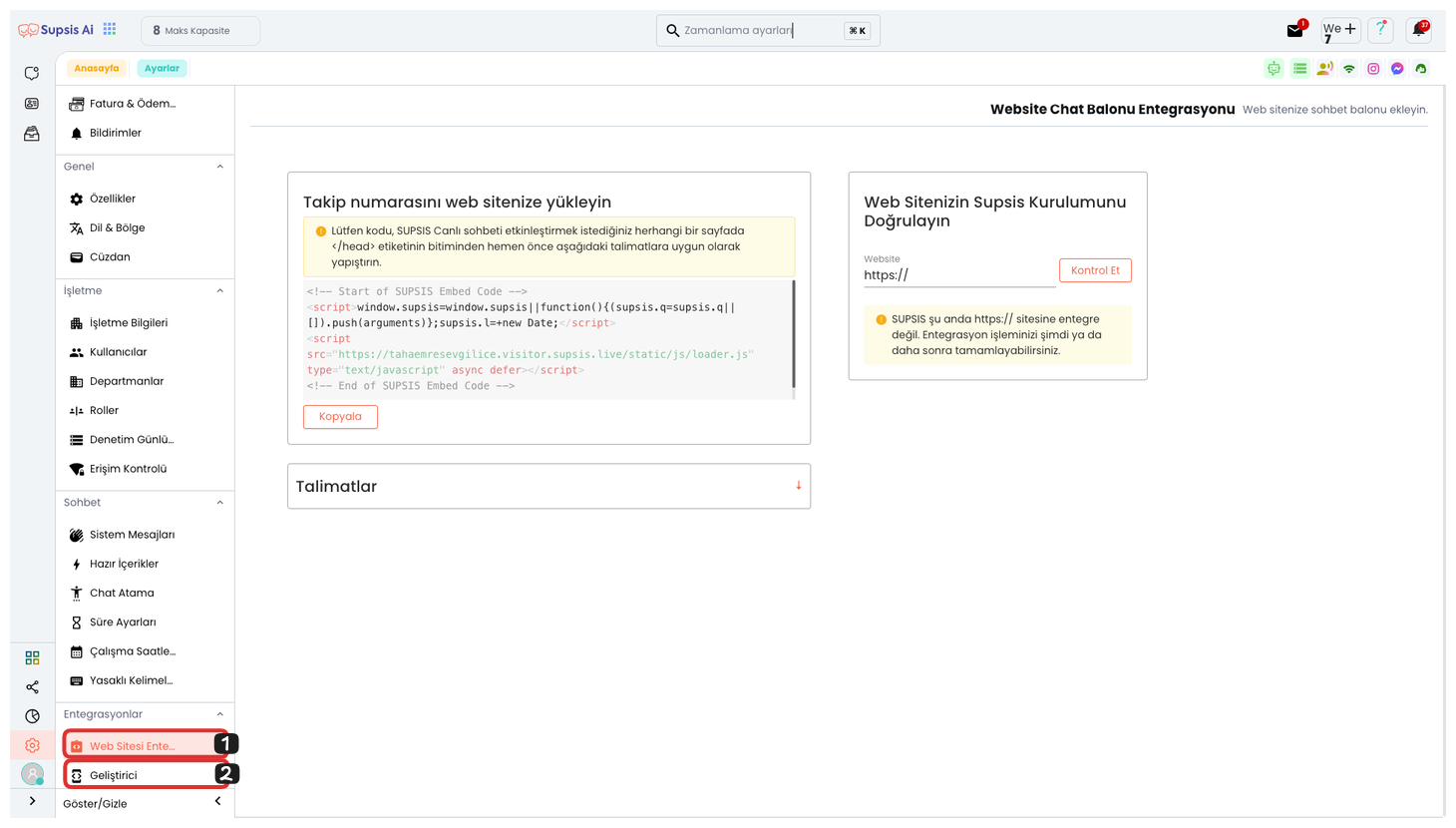Click the Zamanlama ayarları search field
Screen dimensions: 1456x828
pos(768,31)
